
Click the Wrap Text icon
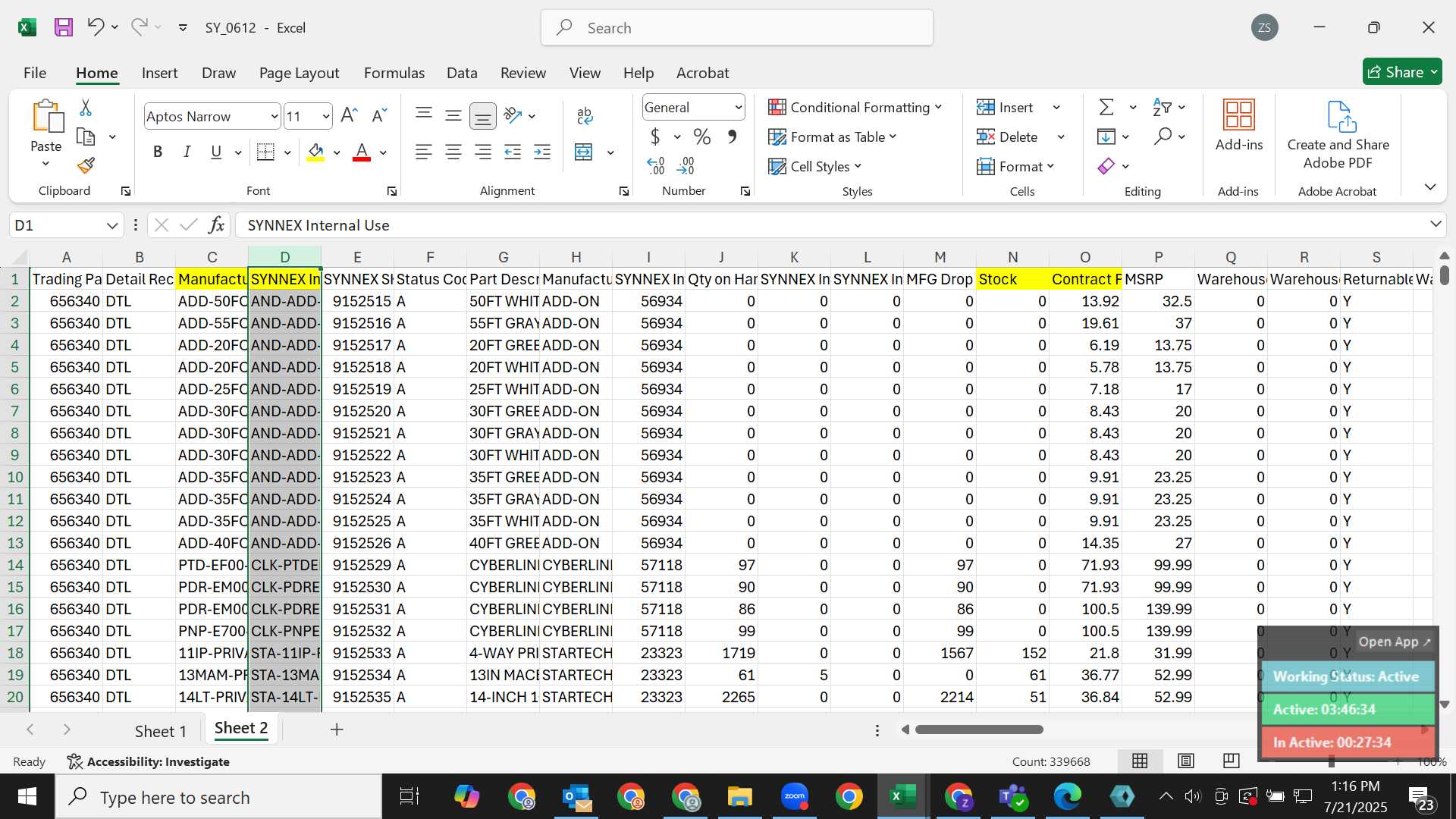click(x=584, y=115)
